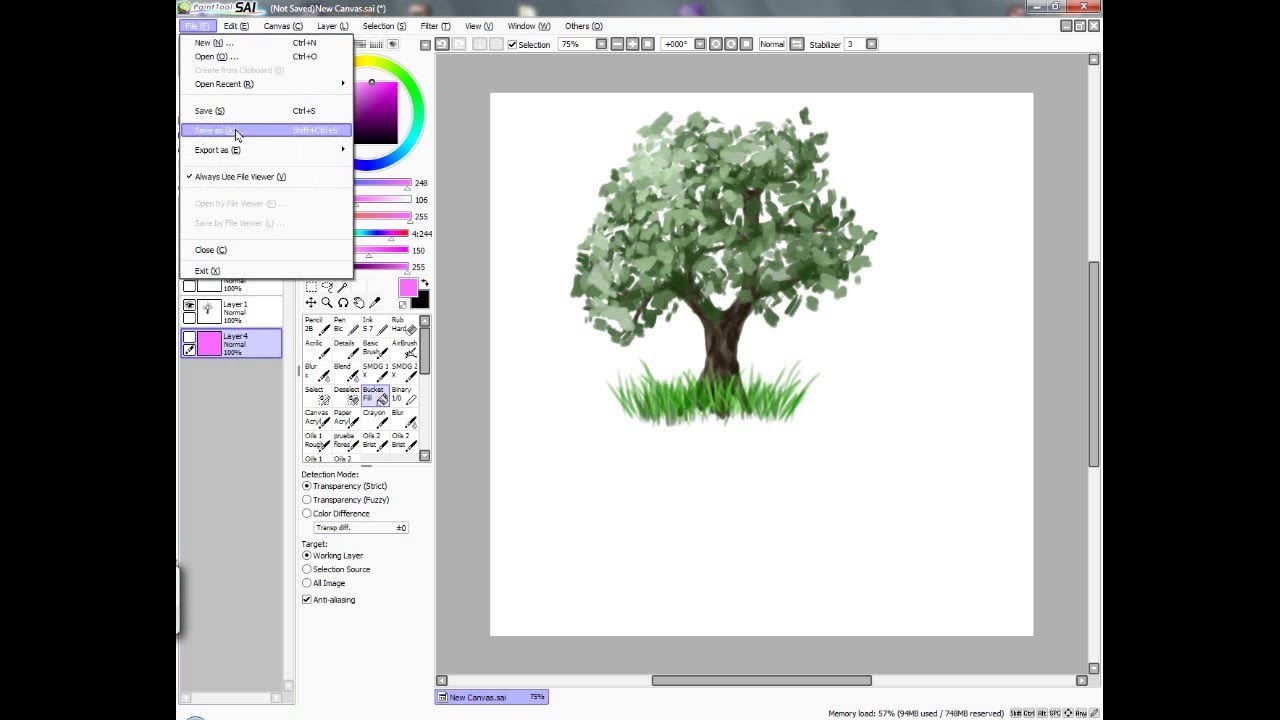Activate the zoom magnifier tool
Viewport: 1280px width, 720px height.
click(x=327, y=303)
